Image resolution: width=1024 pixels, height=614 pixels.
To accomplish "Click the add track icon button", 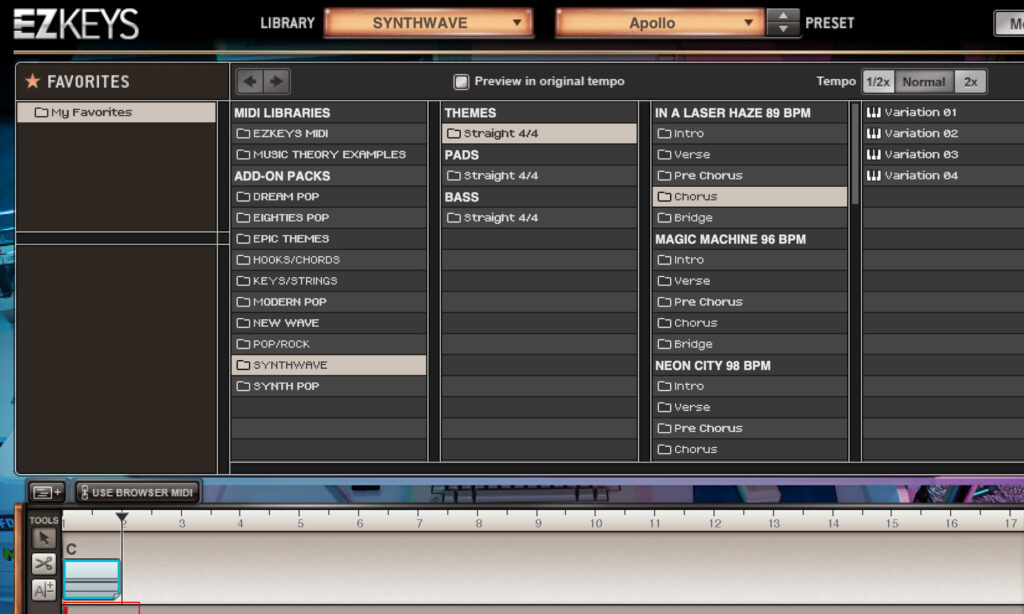I will (47, 492).
